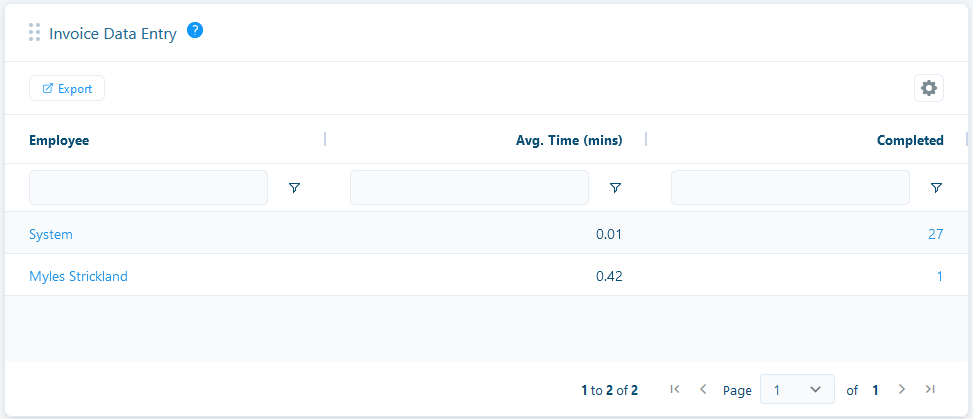Sort by Completed column header
The width and height of the screenshot is (973, 419).
tap(910, 141)
